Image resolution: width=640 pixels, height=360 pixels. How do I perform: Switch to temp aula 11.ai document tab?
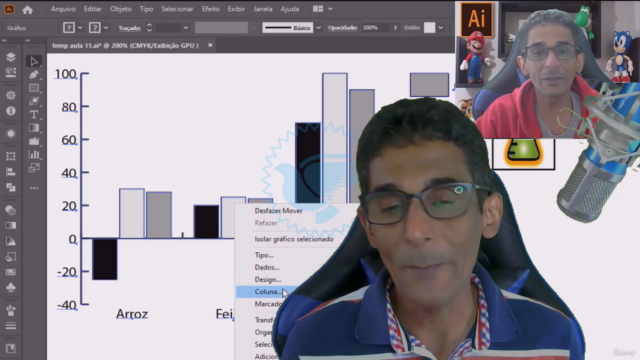(125, 45)
